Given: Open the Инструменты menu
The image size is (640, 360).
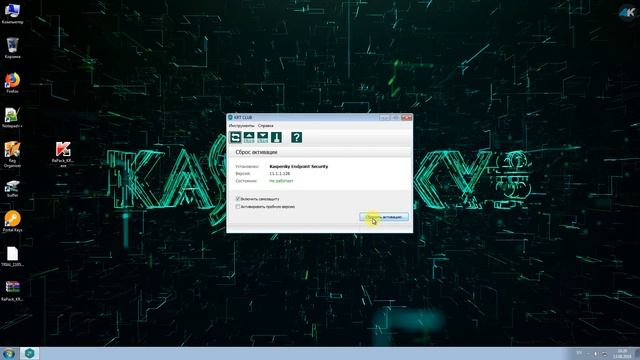Looking at the screenshot, I should click(x=242, y=126).
